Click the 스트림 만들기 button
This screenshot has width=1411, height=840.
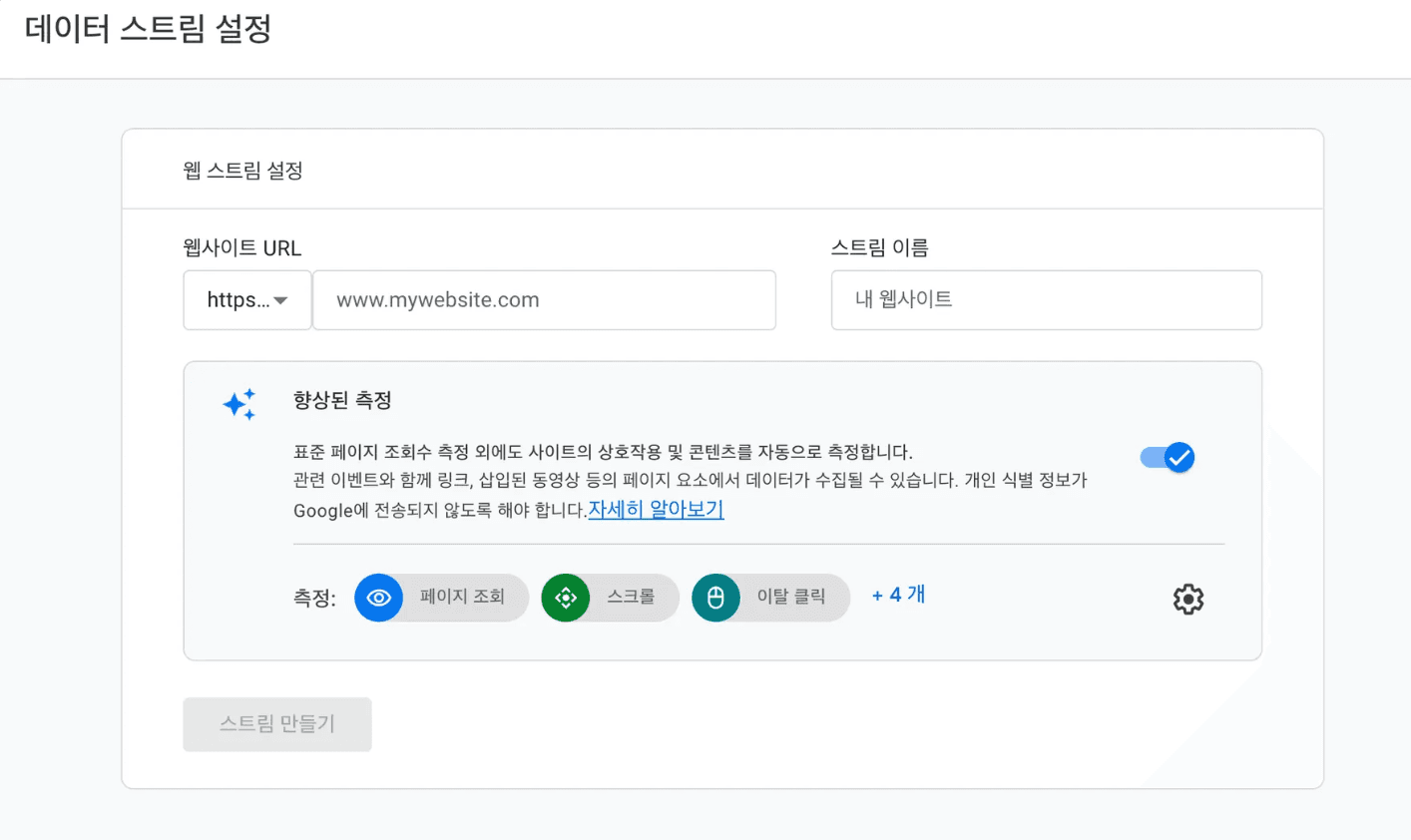coord(277,724)
